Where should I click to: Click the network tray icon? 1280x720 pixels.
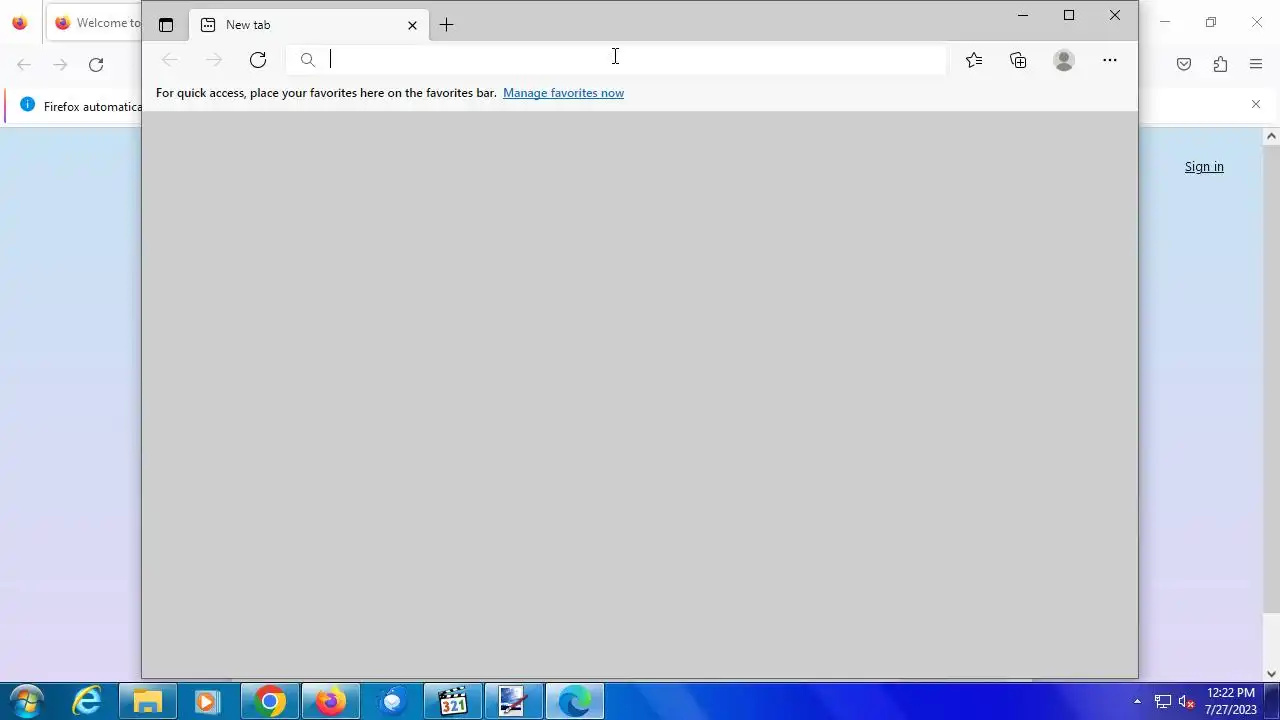[x=1163, y=702]
